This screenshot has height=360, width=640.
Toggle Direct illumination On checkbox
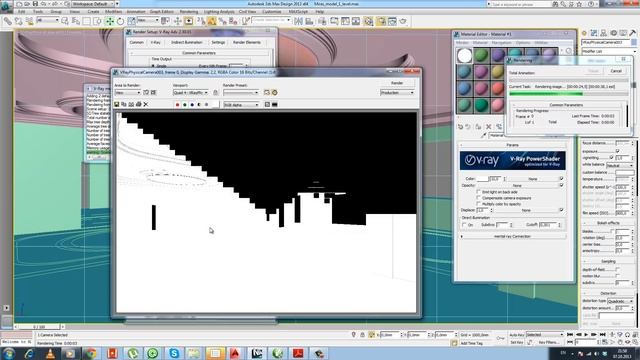pos(464,225)
